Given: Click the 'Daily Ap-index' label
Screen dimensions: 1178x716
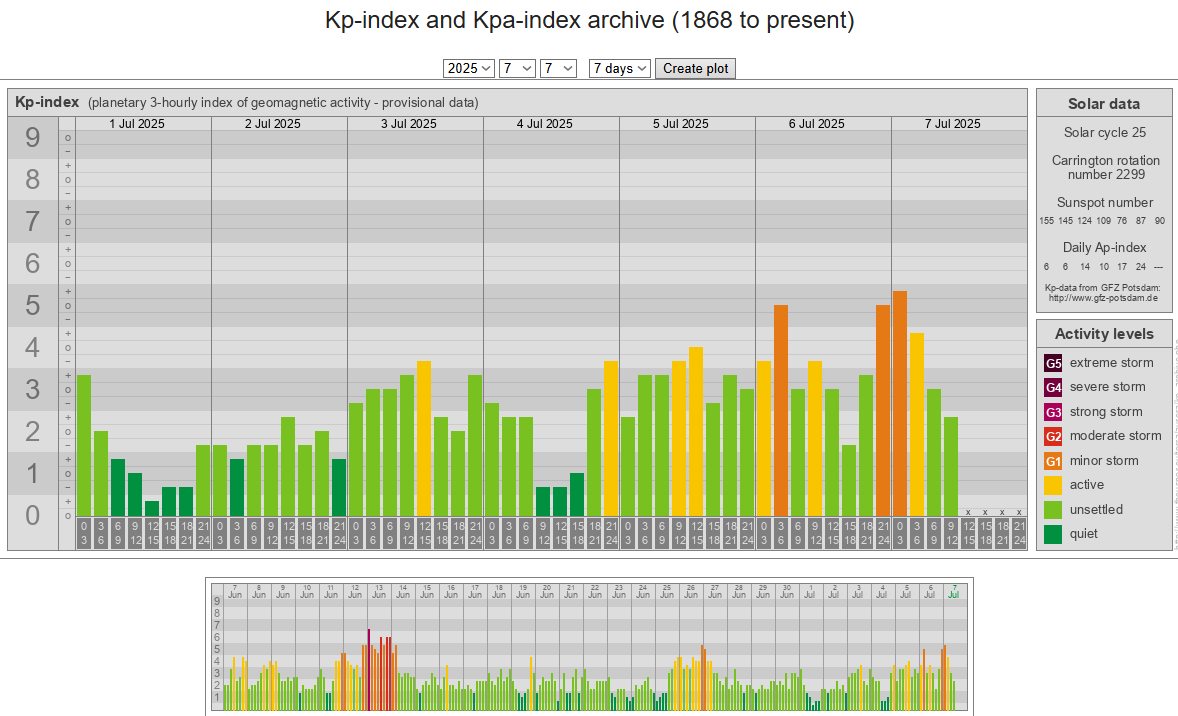Looking at the screenshot, I should pos(1104,248).
